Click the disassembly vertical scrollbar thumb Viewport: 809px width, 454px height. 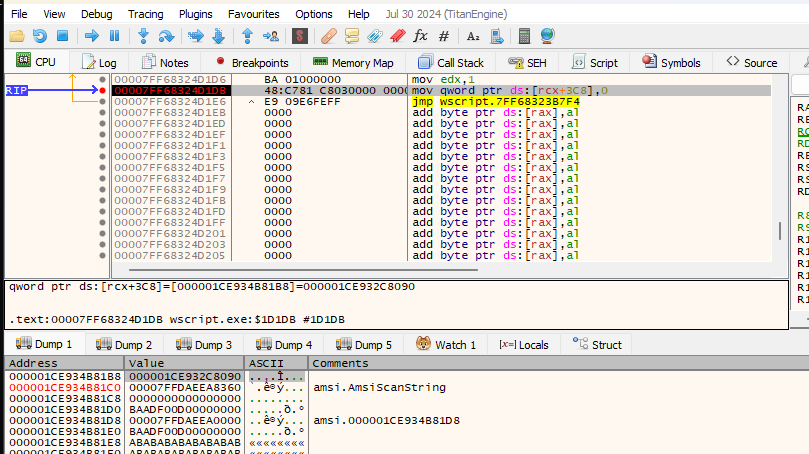780,231
